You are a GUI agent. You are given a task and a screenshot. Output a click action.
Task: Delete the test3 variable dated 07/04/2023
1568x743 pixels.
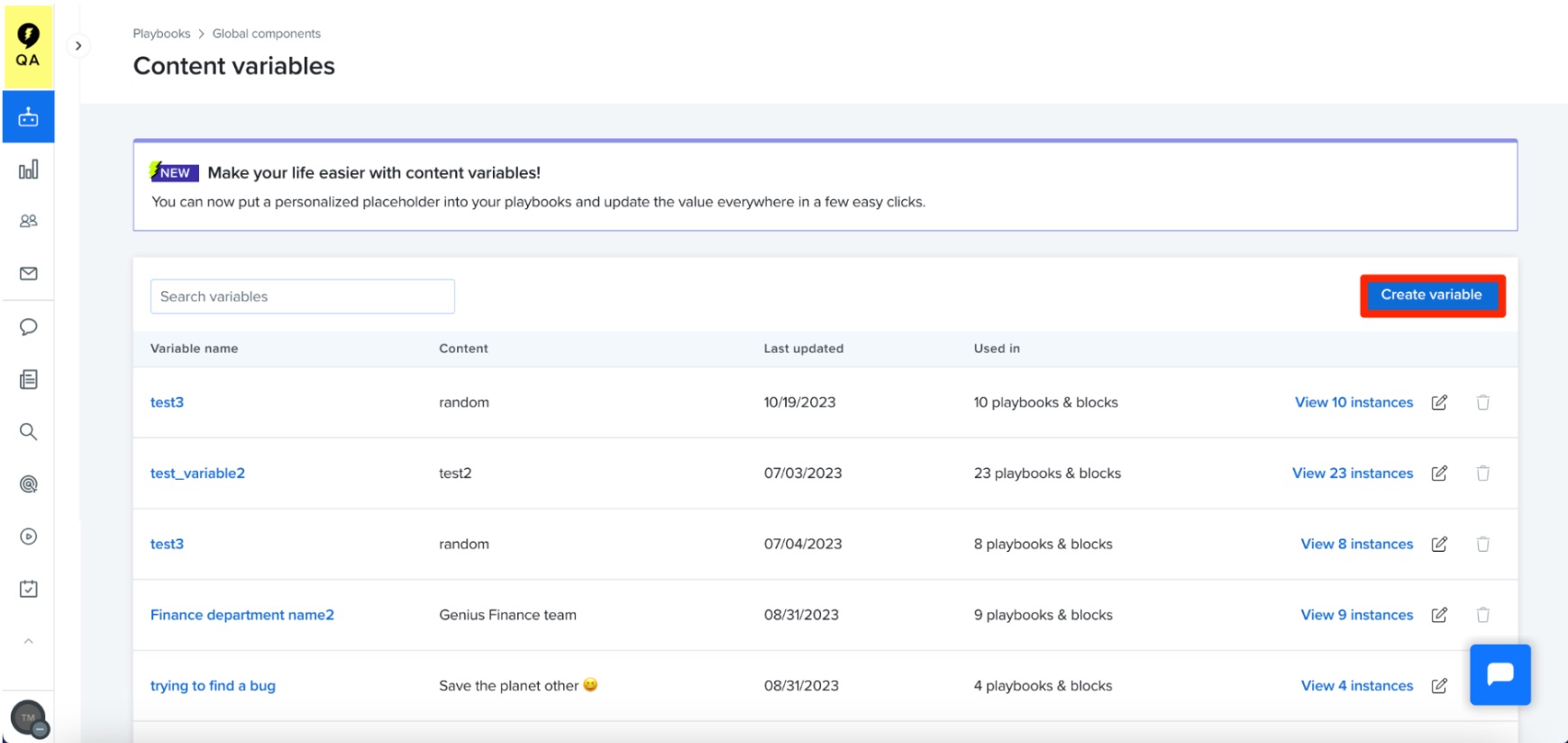tap(1482, 544)
